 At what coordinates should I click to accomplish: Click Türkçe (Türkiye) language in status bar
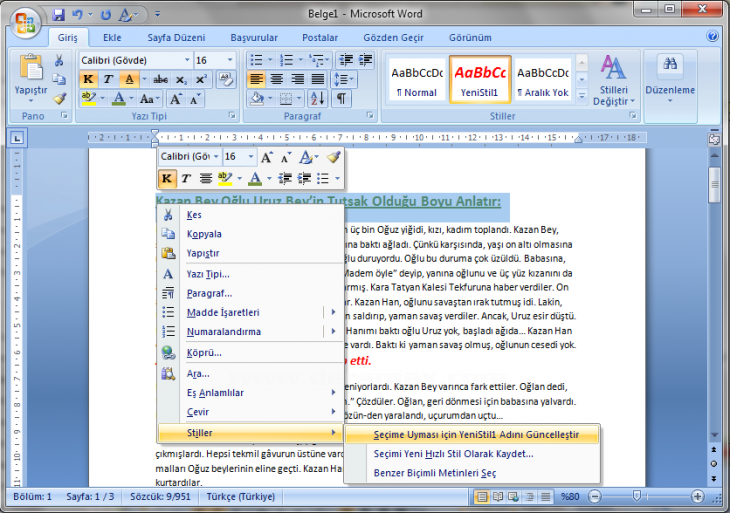click(x=241, y=497)
